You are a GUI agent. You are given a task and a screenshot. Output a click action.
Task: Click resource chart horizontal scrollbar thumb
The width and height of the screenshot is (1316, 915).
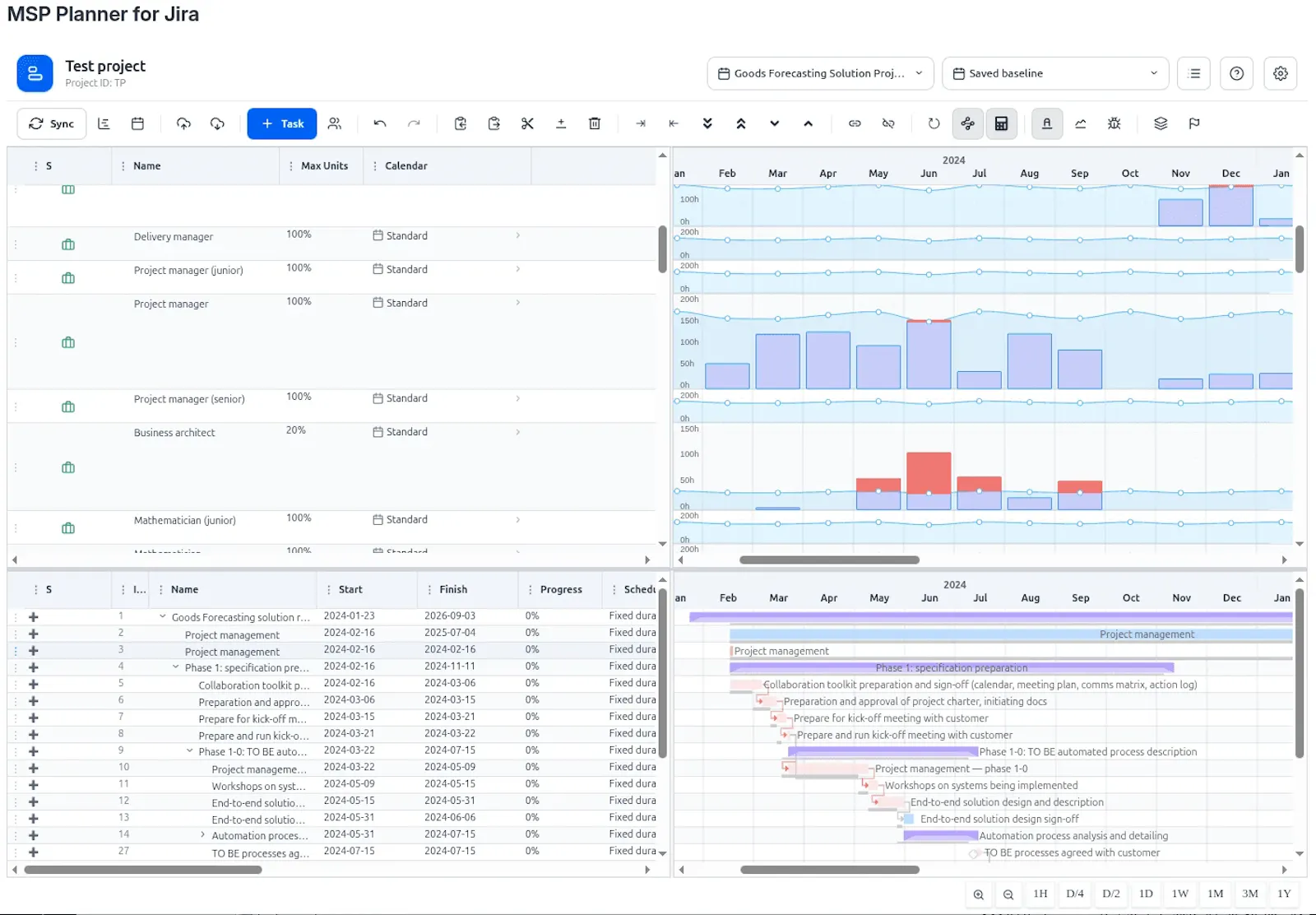[829, 560]
